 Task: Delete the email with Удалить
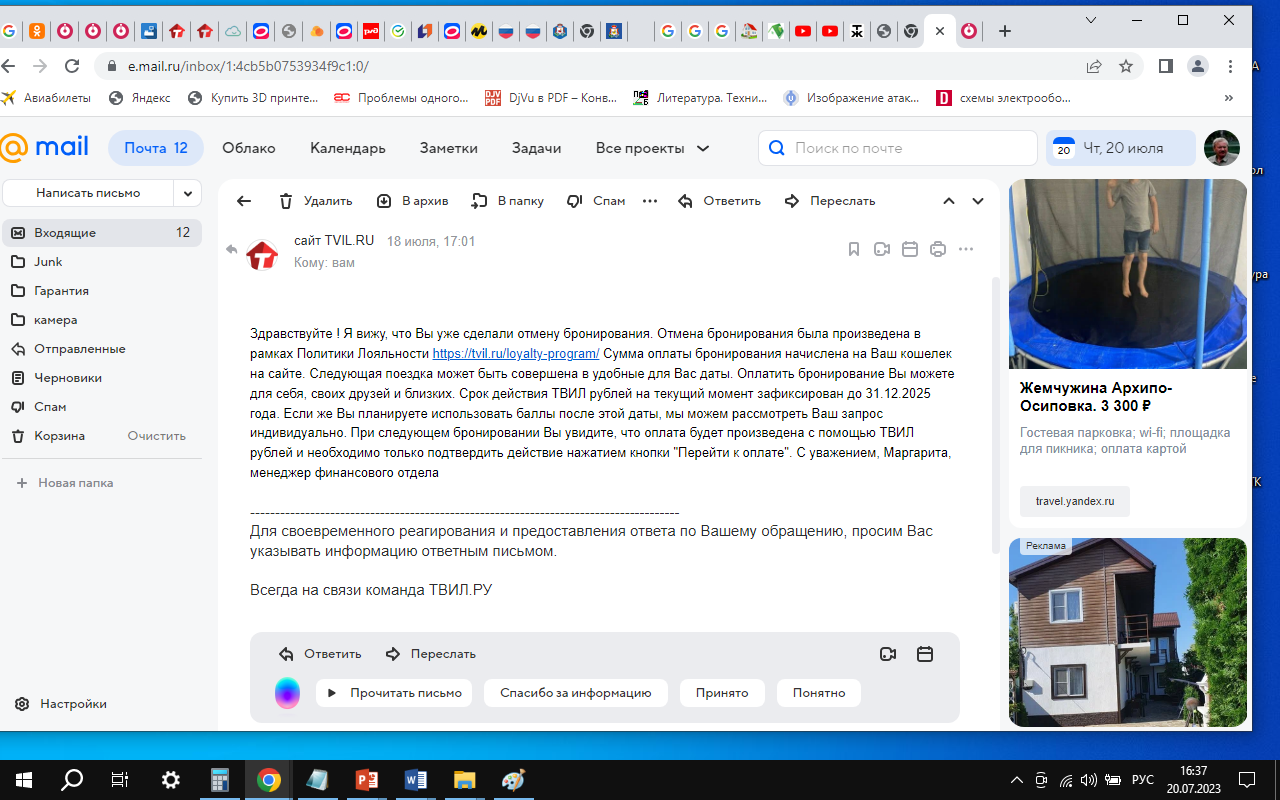click(x=315, y=201)
